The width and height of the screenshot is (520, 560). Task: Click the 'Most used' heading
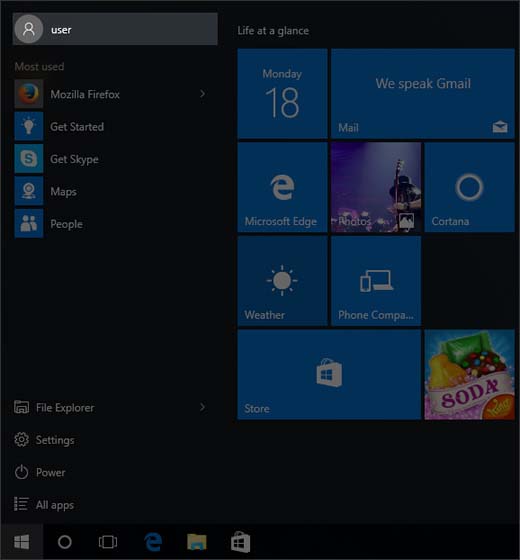[39, 66]
